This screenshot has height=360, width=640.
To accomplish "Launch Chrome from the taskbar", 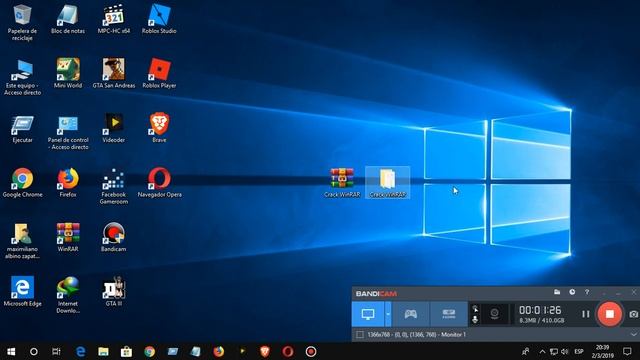I will pos(149,351).
